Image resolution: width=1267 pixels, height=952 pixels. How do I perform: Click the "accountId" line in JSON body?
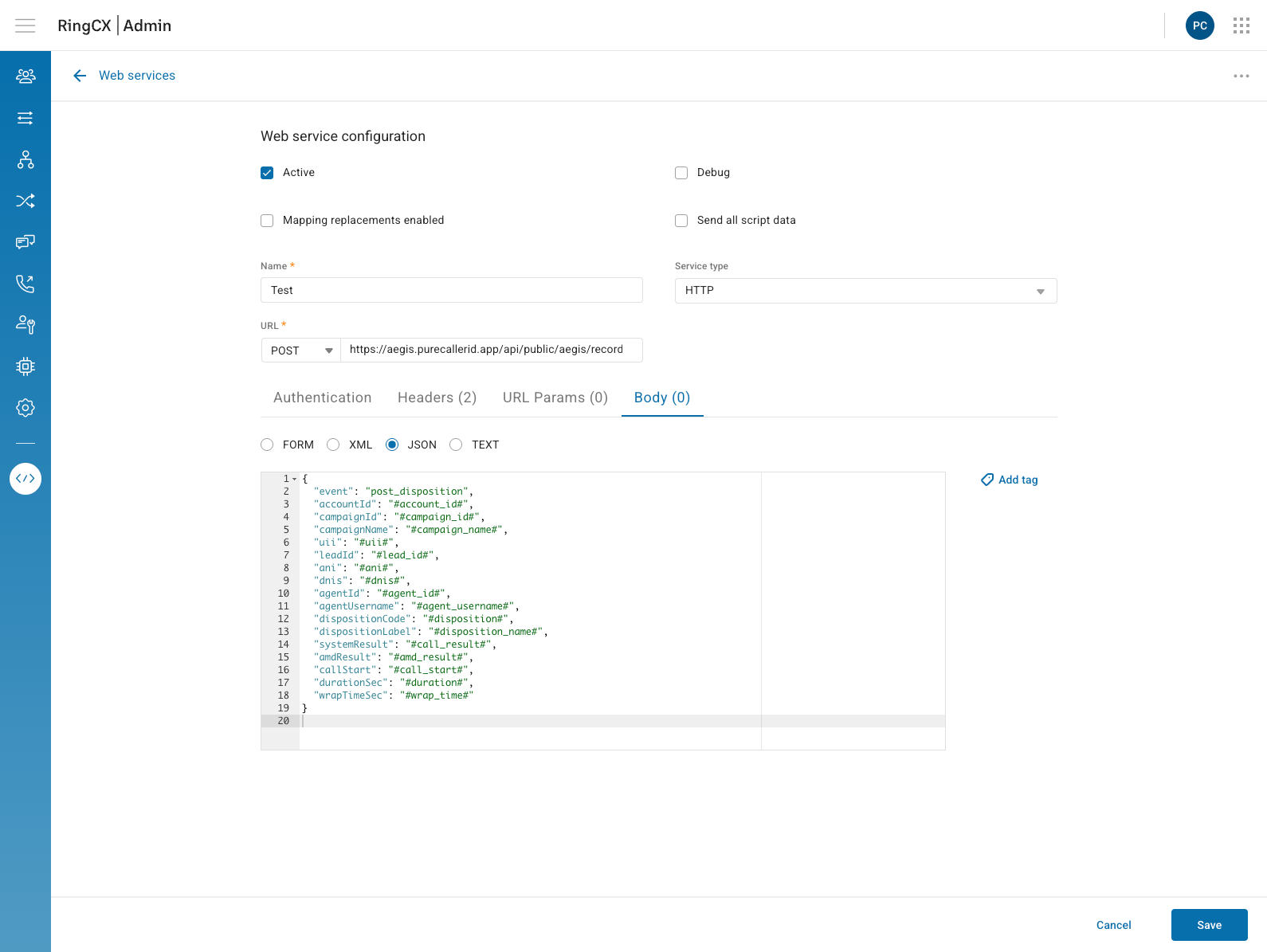coord(394,504)
